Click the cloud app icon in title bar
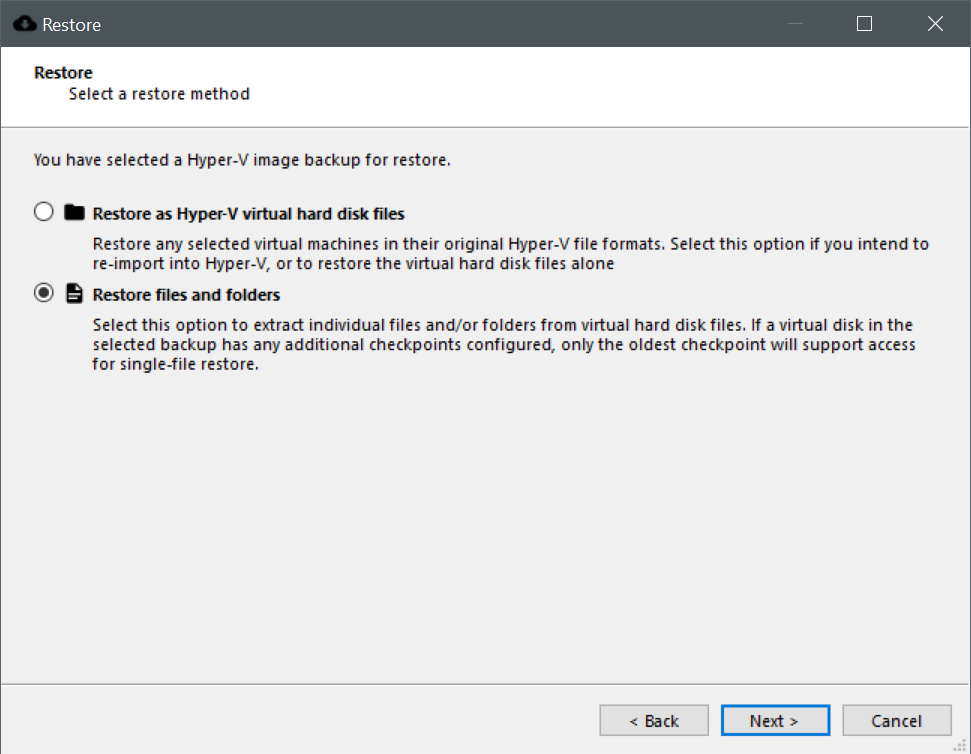This screenshot has height=754, width=971. coord(24,24)
